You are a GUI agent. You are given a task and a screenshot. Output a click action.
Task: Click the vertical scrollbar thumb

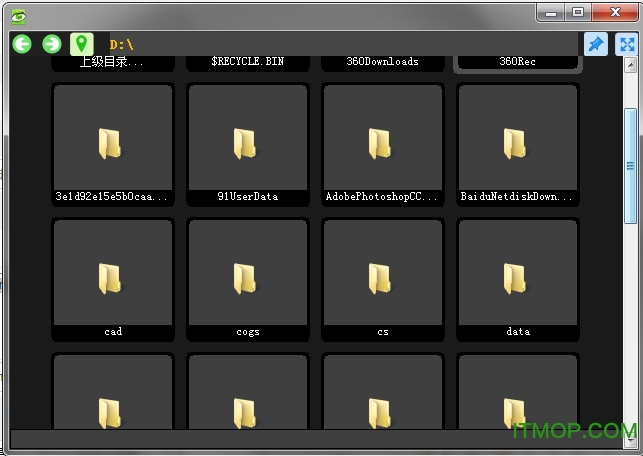630,166
